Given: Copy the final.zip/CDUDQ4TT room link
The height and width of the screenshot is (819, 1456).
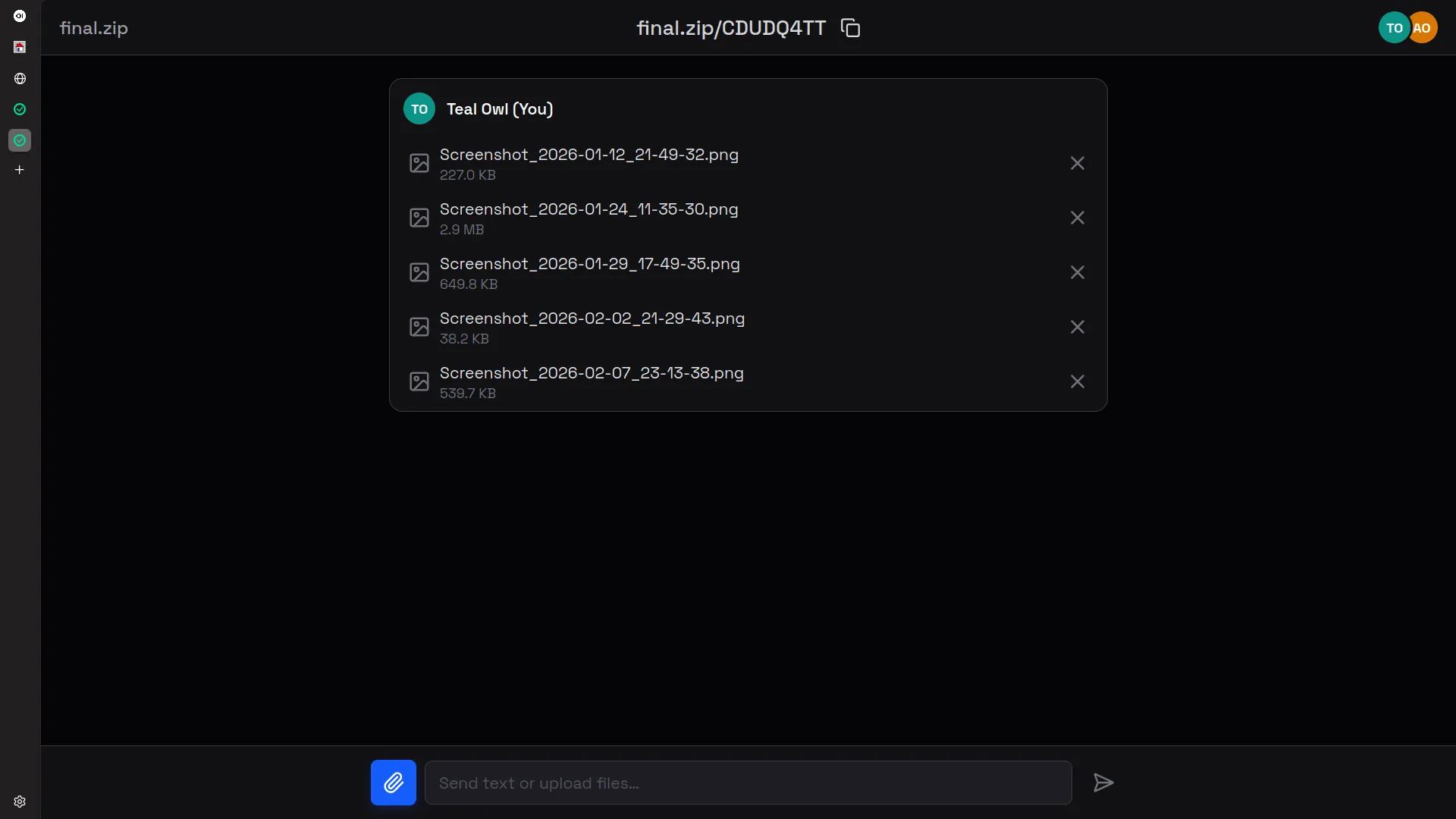Looking at the screenshot, I should [x=851, y=28].
